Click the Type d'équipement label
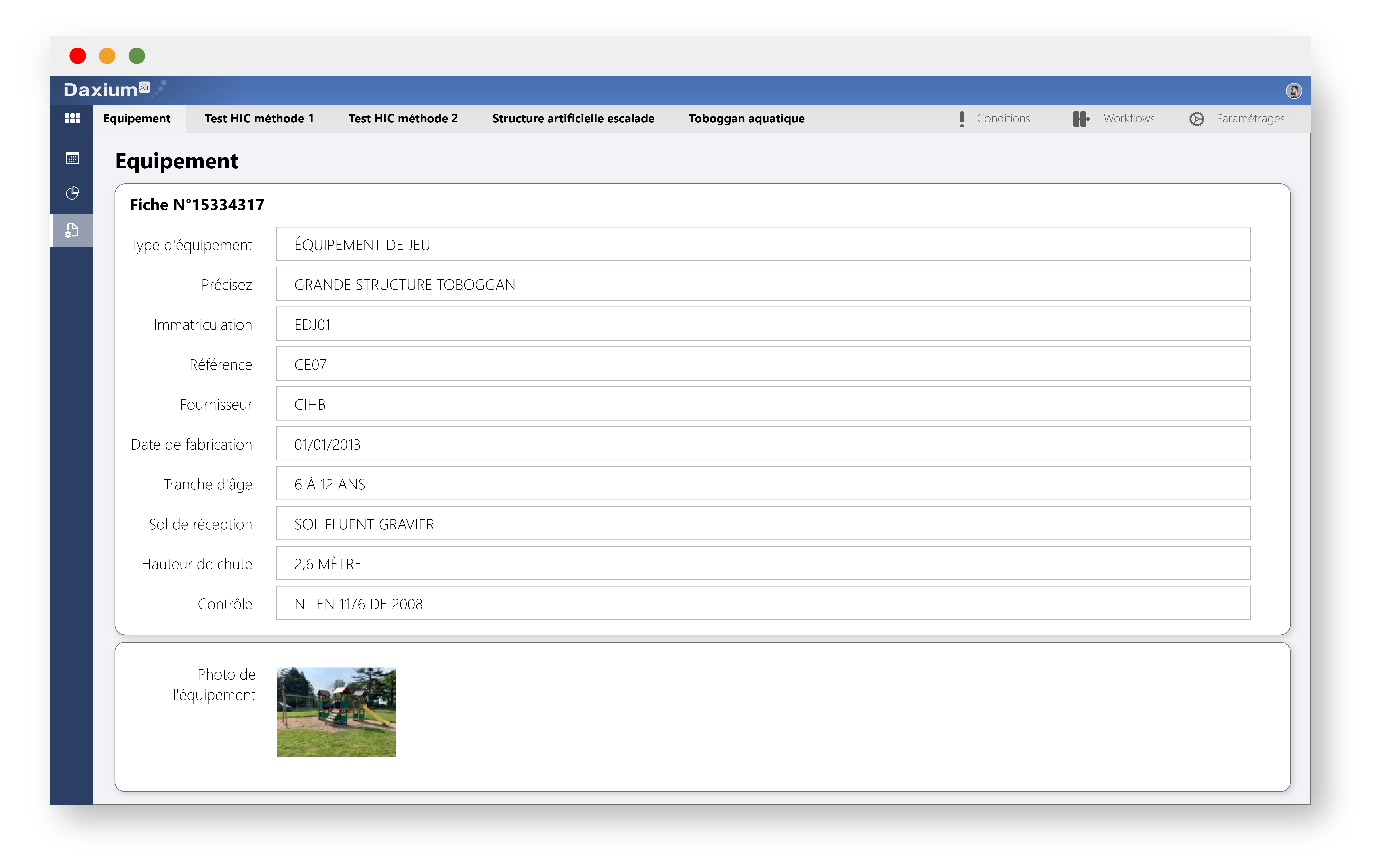 [x=191, y=245]
